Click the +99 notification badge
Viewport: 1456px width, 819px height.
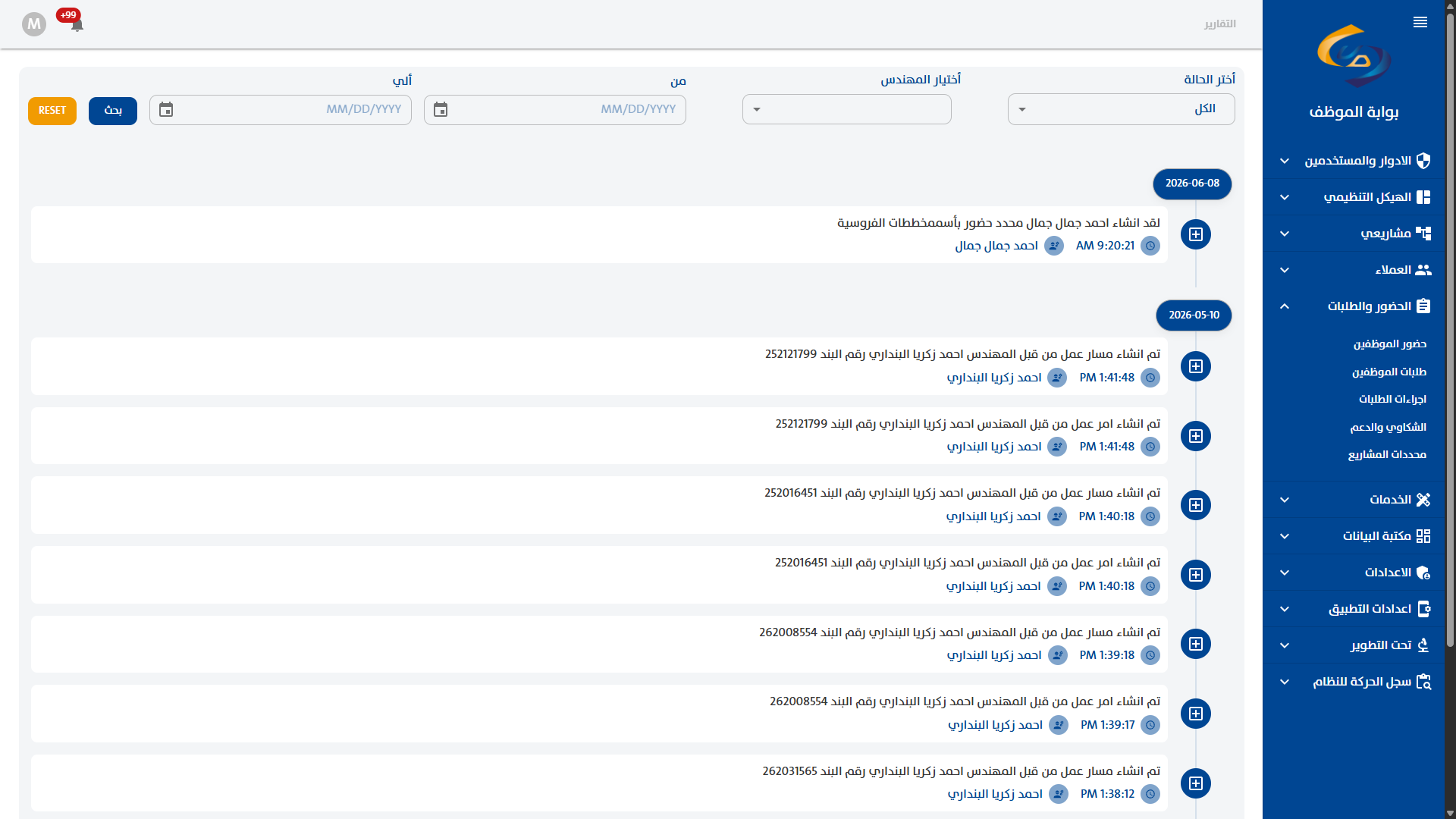point(68,15)
